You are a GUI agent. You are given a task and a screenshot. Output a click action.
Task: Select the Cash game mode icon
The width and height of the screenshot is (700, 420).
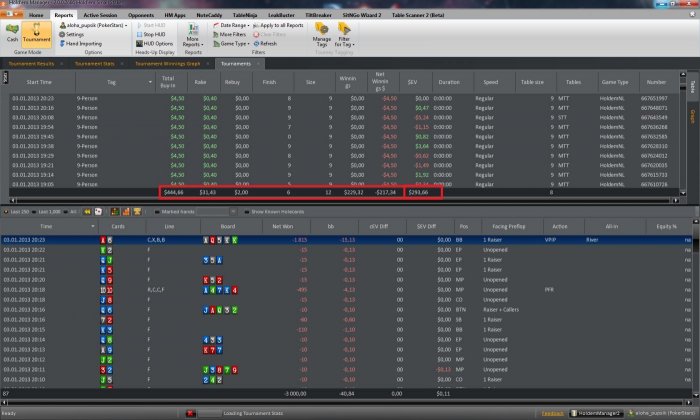tap(13, 37)
